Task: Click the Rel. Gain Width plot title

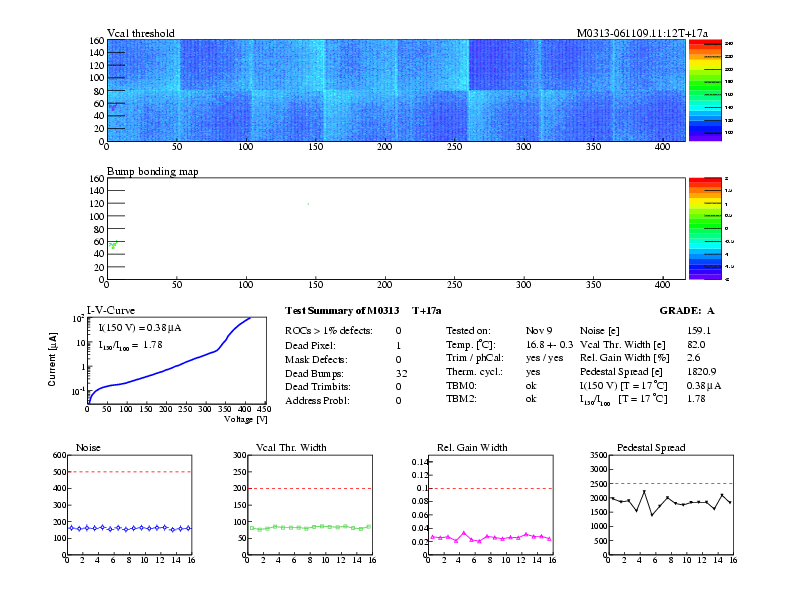Action: 468,447
